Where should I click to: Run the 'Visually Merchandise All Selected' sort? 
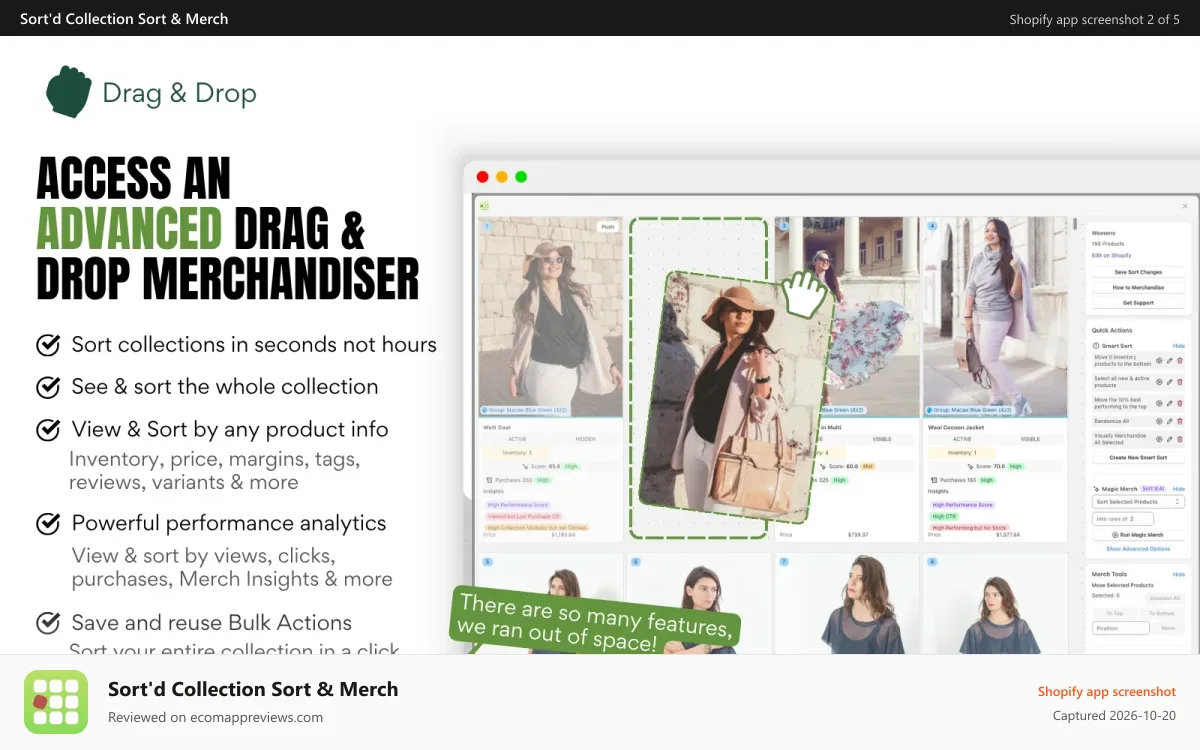click(x=1159, y=439)
